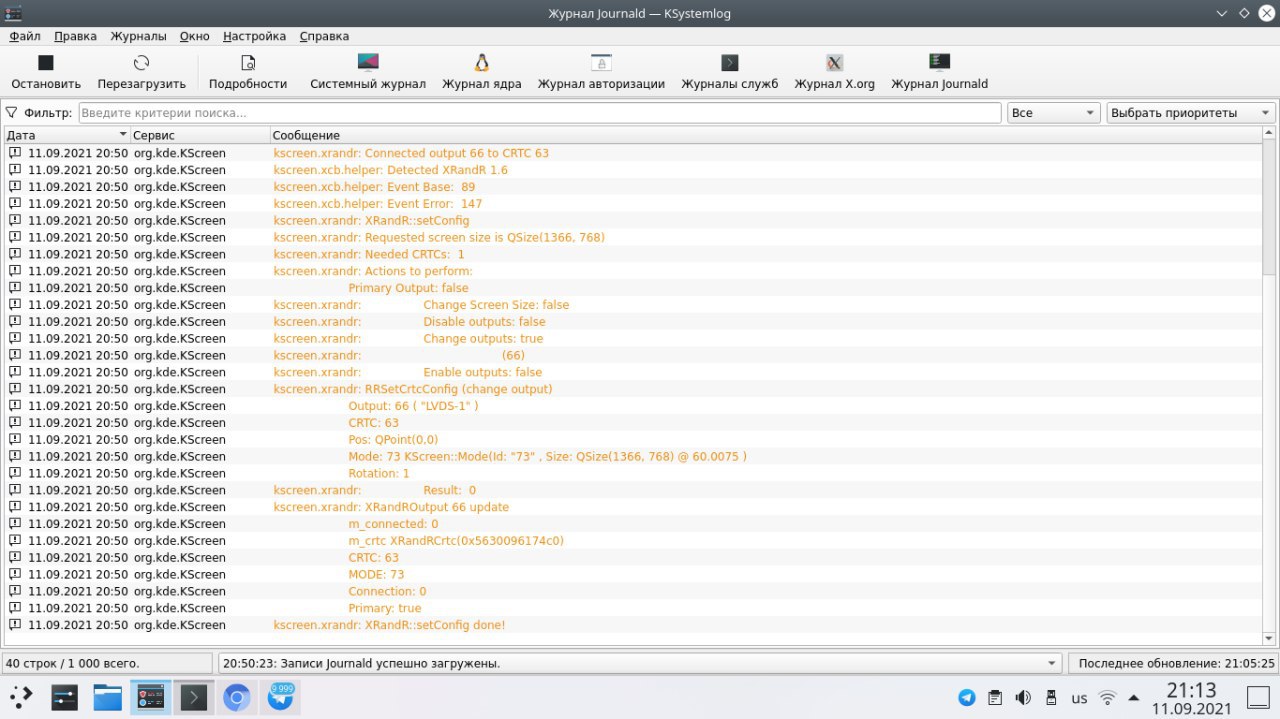Select row 'Connected output 66 to CRTC 63'

pos(633,153)
